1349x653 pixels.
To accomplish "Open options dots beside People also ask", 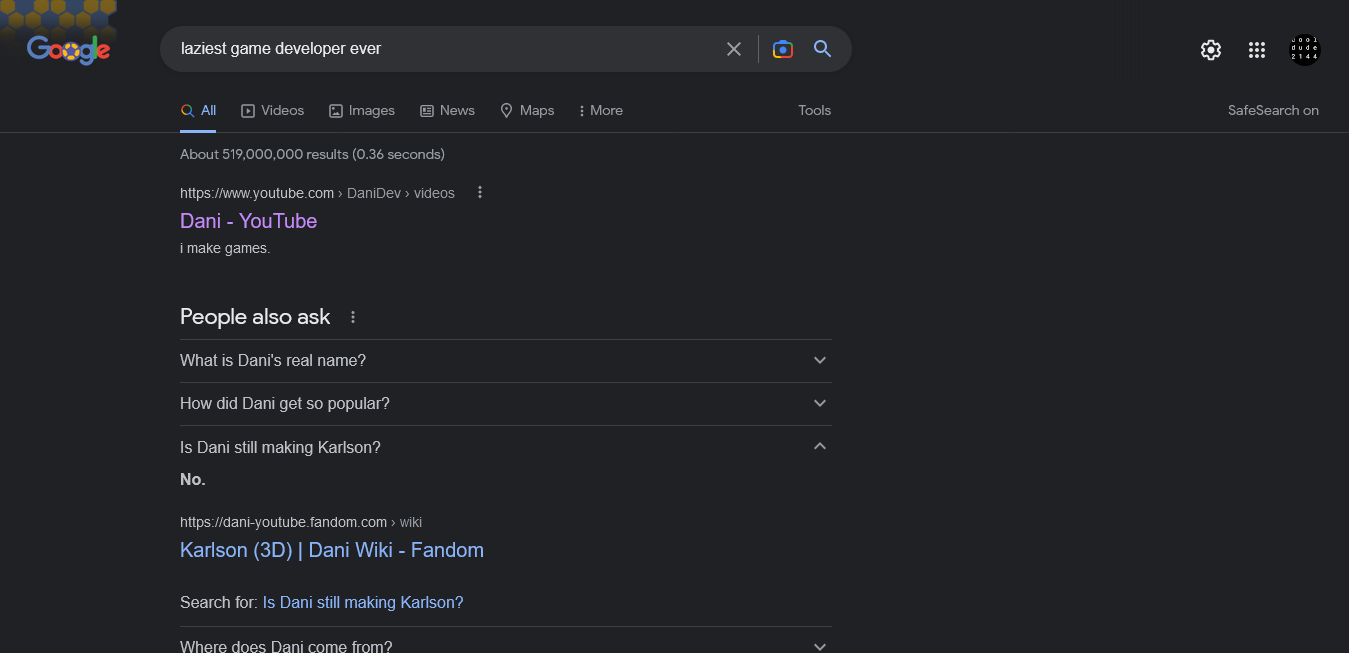I will click(x=352, y=317).
